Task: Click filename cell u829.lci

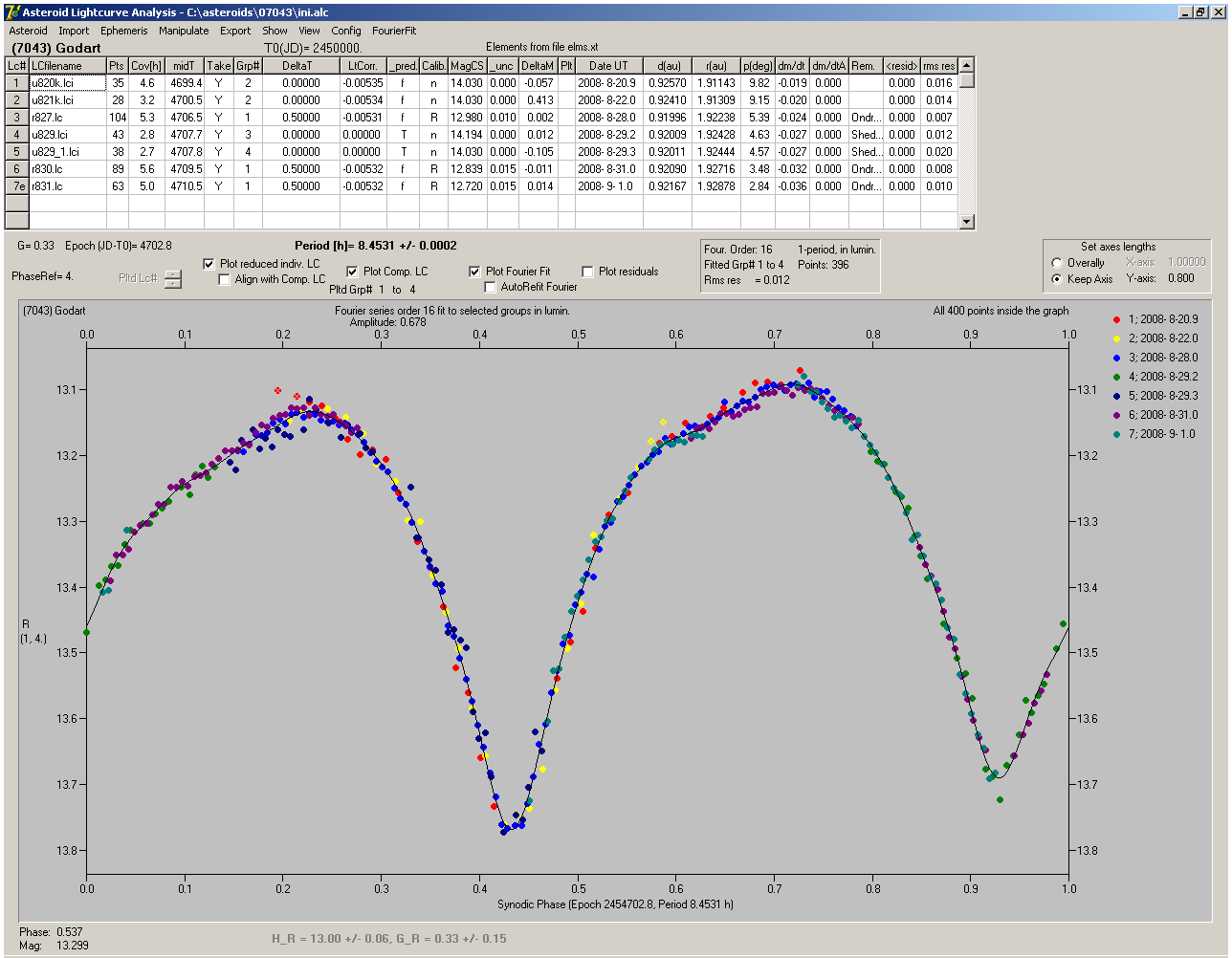Action: (68, 135)
